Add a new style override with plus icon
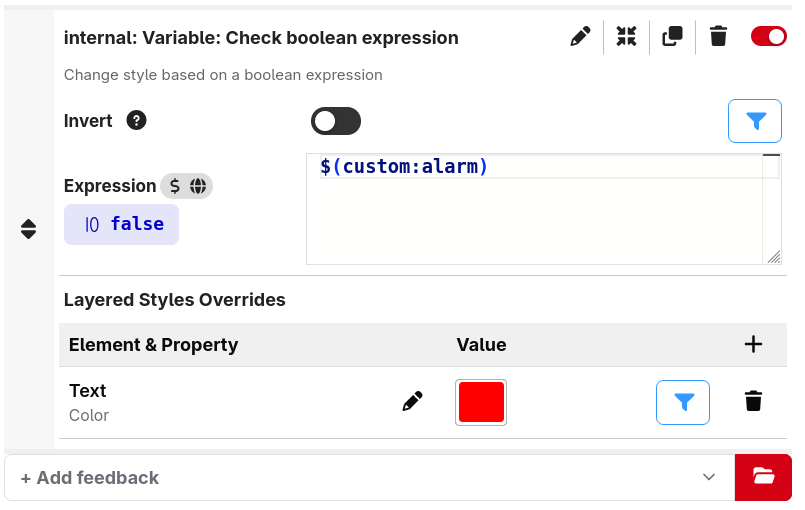The image size is (805, 510). tap(753, 344)
